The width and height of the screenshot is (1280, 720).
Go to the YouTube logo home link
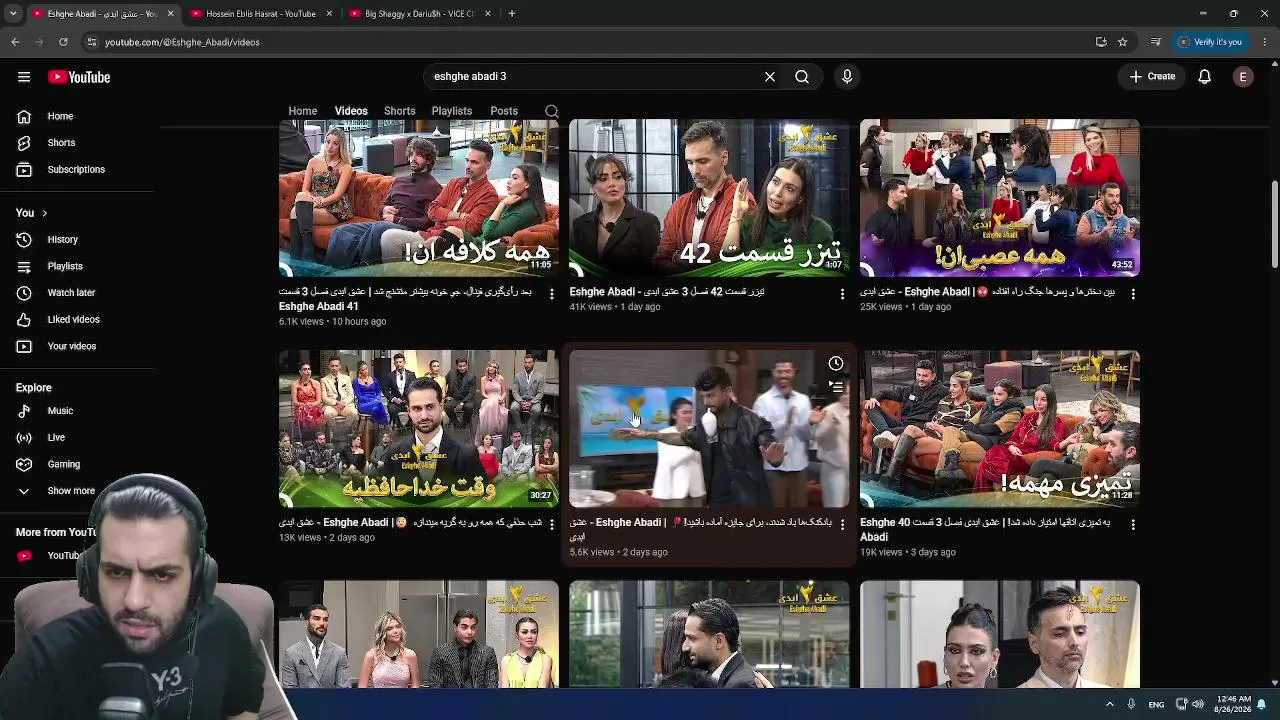coord(79,77)
